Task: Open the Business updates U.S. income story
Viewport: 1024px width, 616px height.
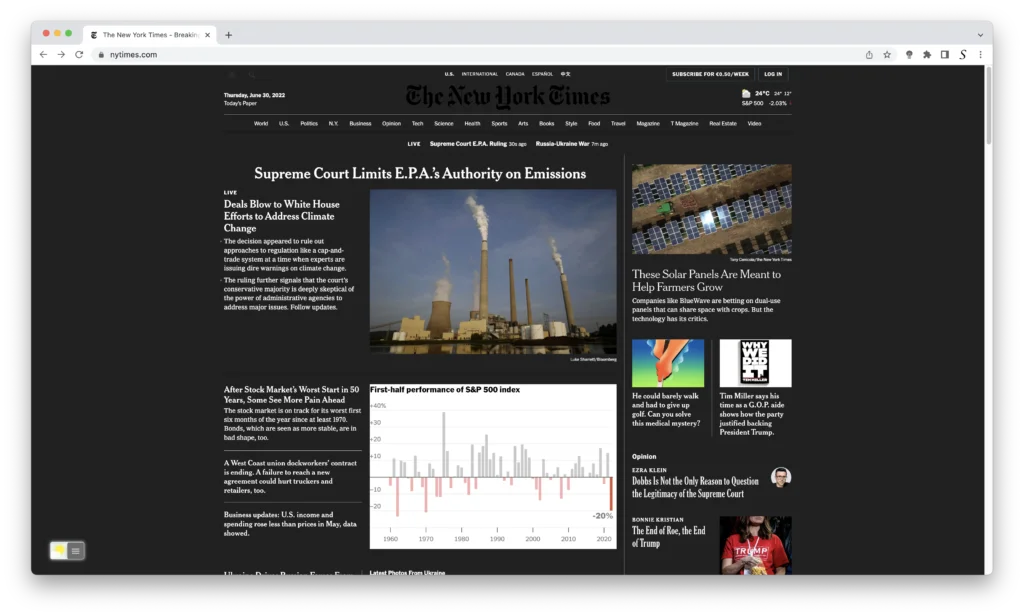Action: click(x=291, y=524)
